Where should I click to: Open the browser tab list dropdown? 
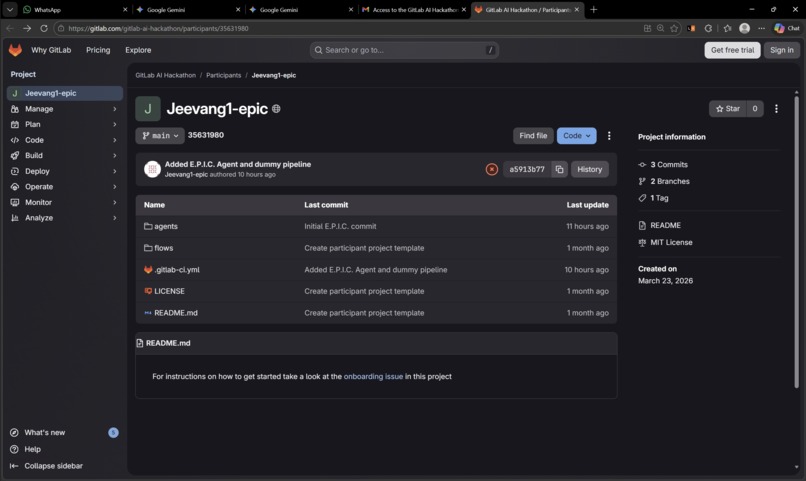pyautogui.click(x=10, y=9)
